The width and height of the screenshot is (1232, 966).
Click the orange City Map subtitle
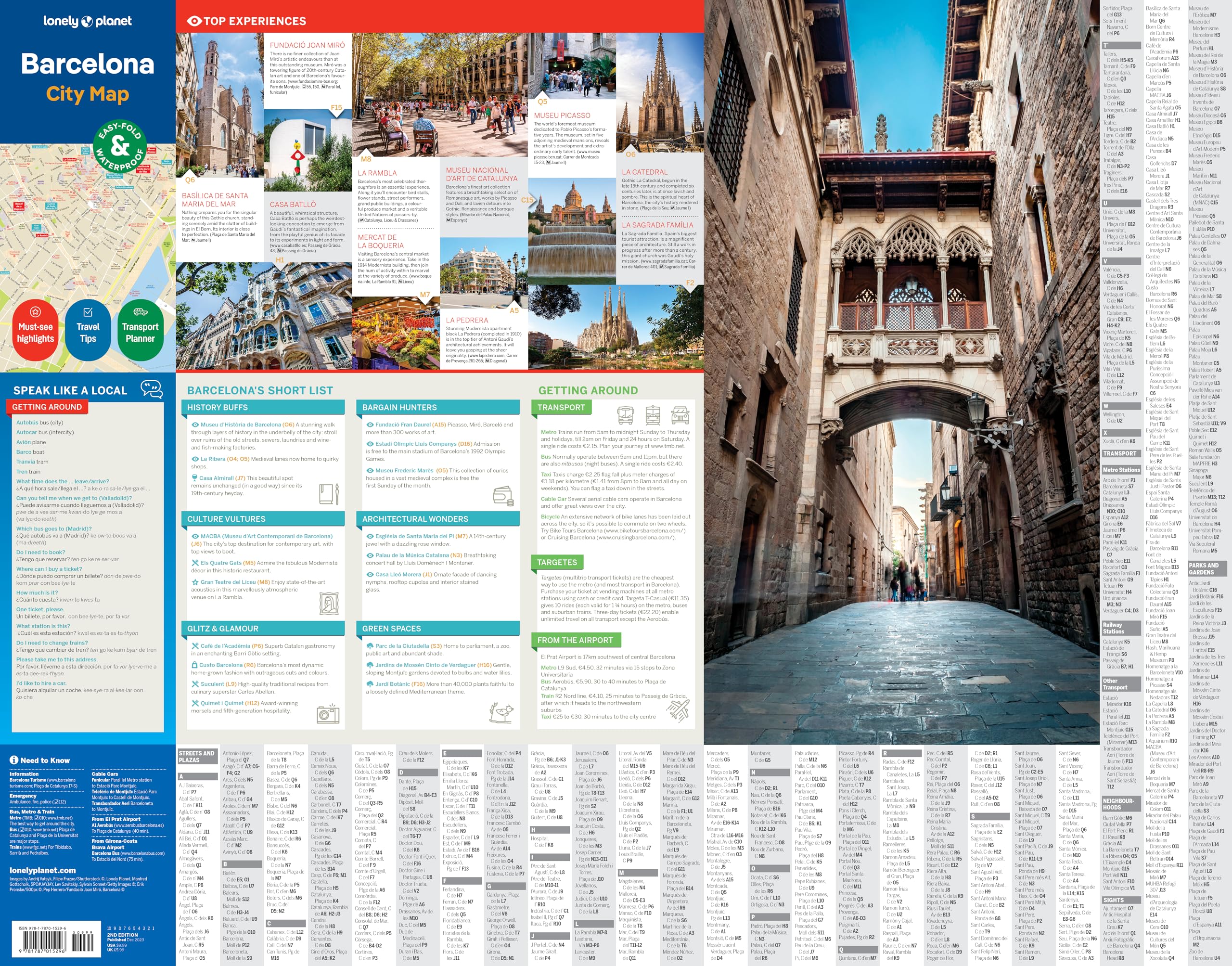(88, 94)
